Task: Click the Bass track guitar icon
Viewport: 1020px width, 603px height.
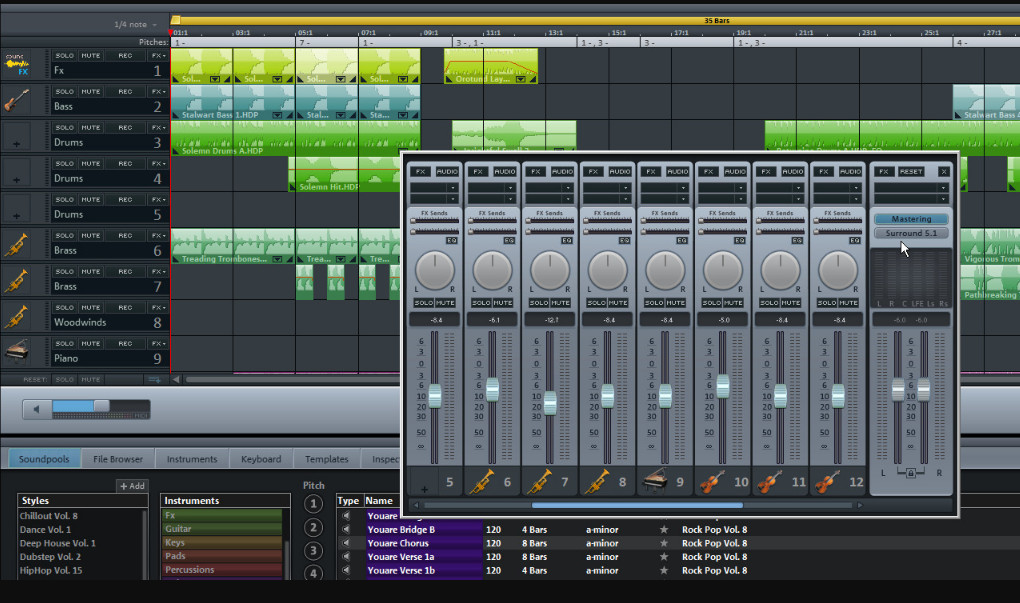Action: tap(16, 101)
